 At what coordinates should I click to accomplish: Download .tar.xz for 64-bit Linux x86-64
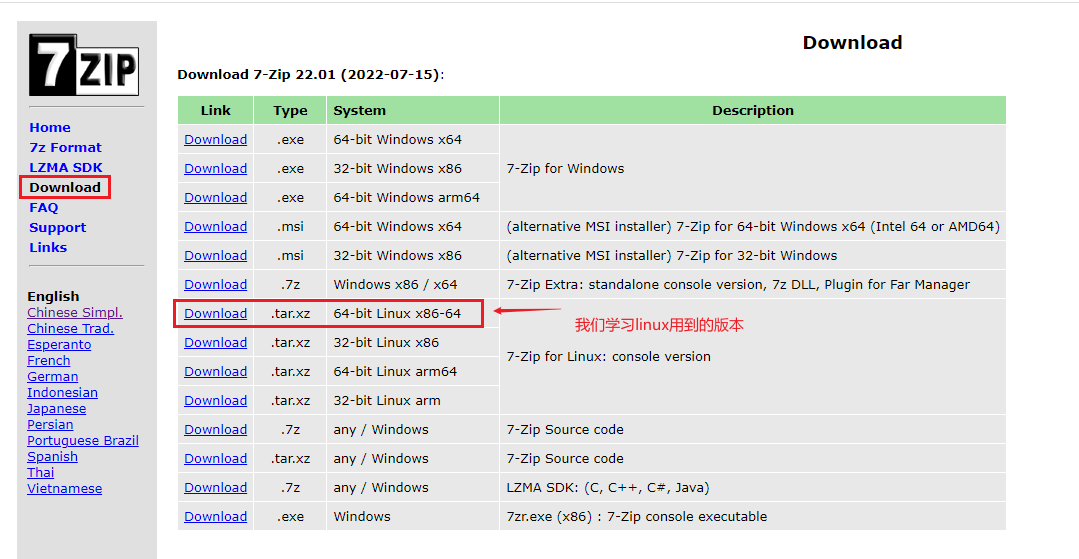pyautogui.click(x=215, y=313)
